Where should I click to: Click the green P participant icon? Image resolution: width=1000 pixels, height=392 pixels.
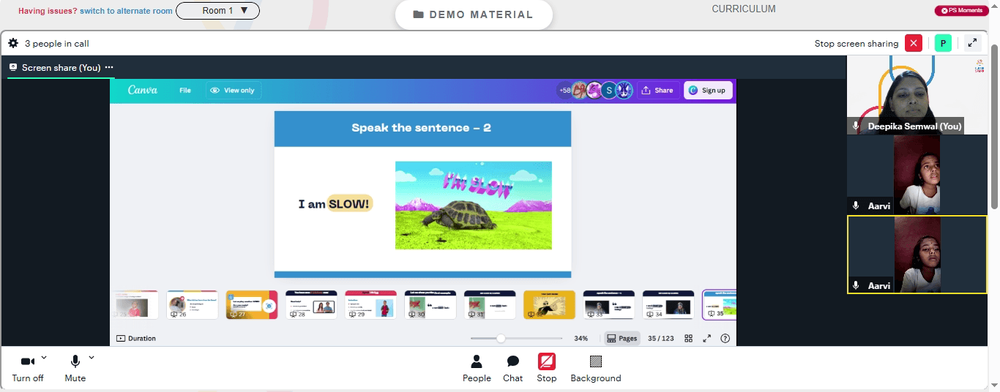943,43
